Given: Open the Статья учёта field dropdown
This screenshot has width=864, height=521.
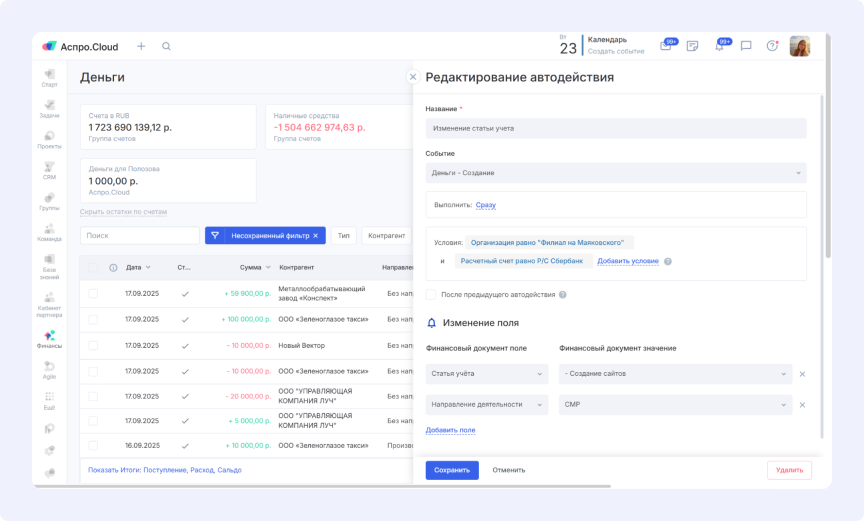Looking at the screenshot, I should click(x=486, y=374).
